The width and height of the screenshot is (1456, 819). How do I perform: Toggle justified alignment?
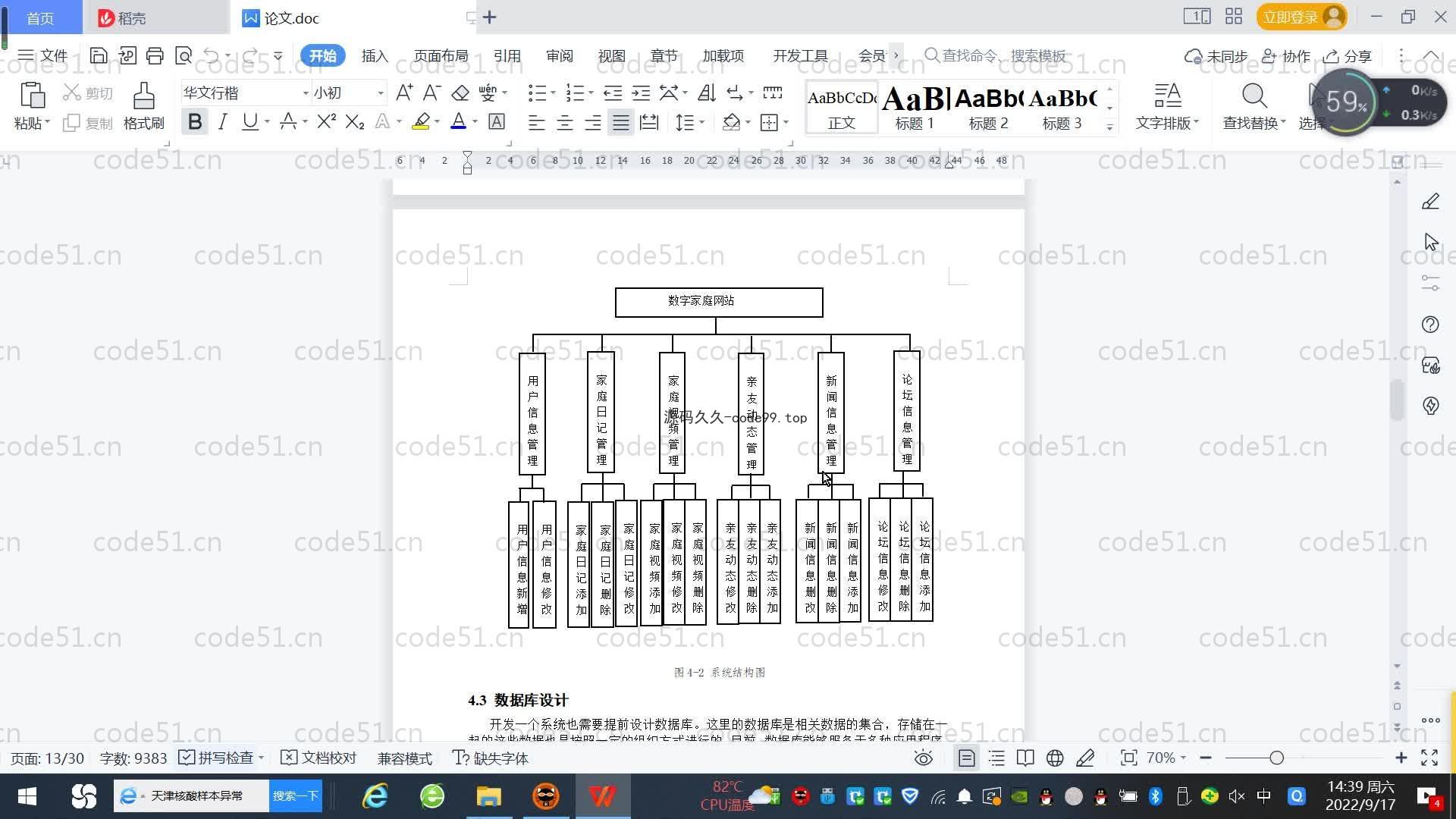621,122
